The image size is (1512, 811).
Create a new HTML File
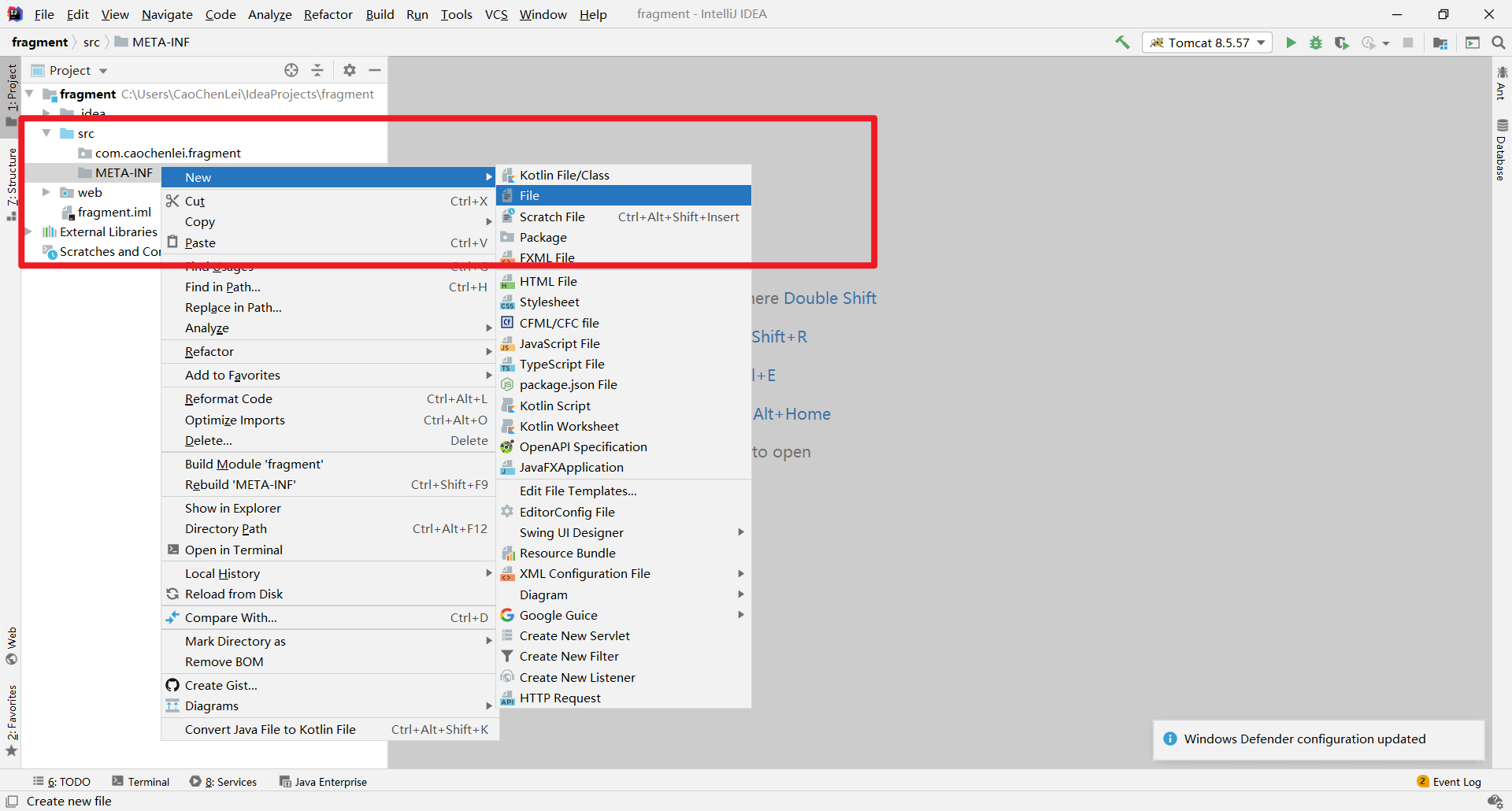(x=623, y=281)
